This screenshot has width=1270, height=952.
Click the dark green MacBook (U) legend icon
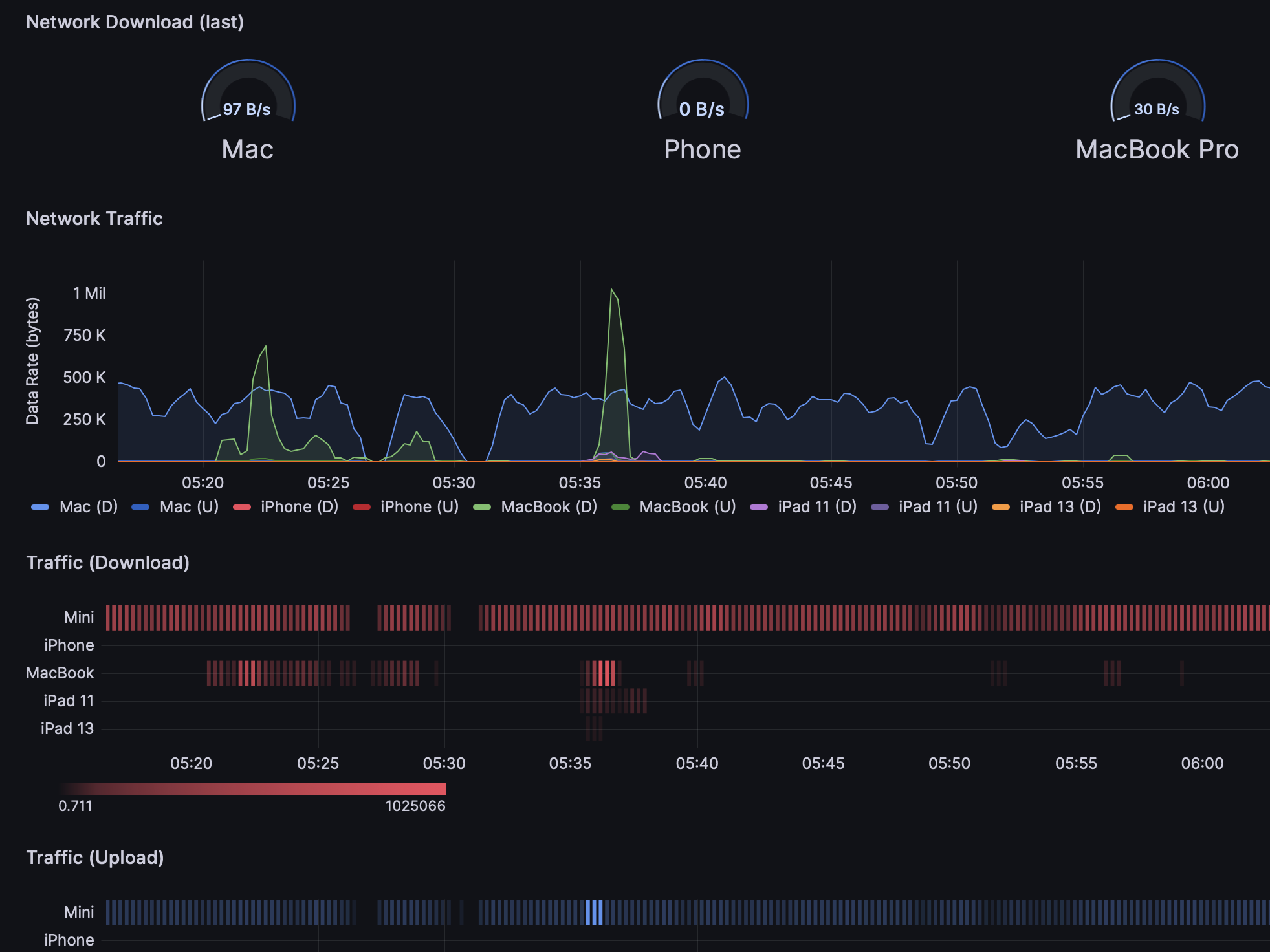click(x=622, y=506)
